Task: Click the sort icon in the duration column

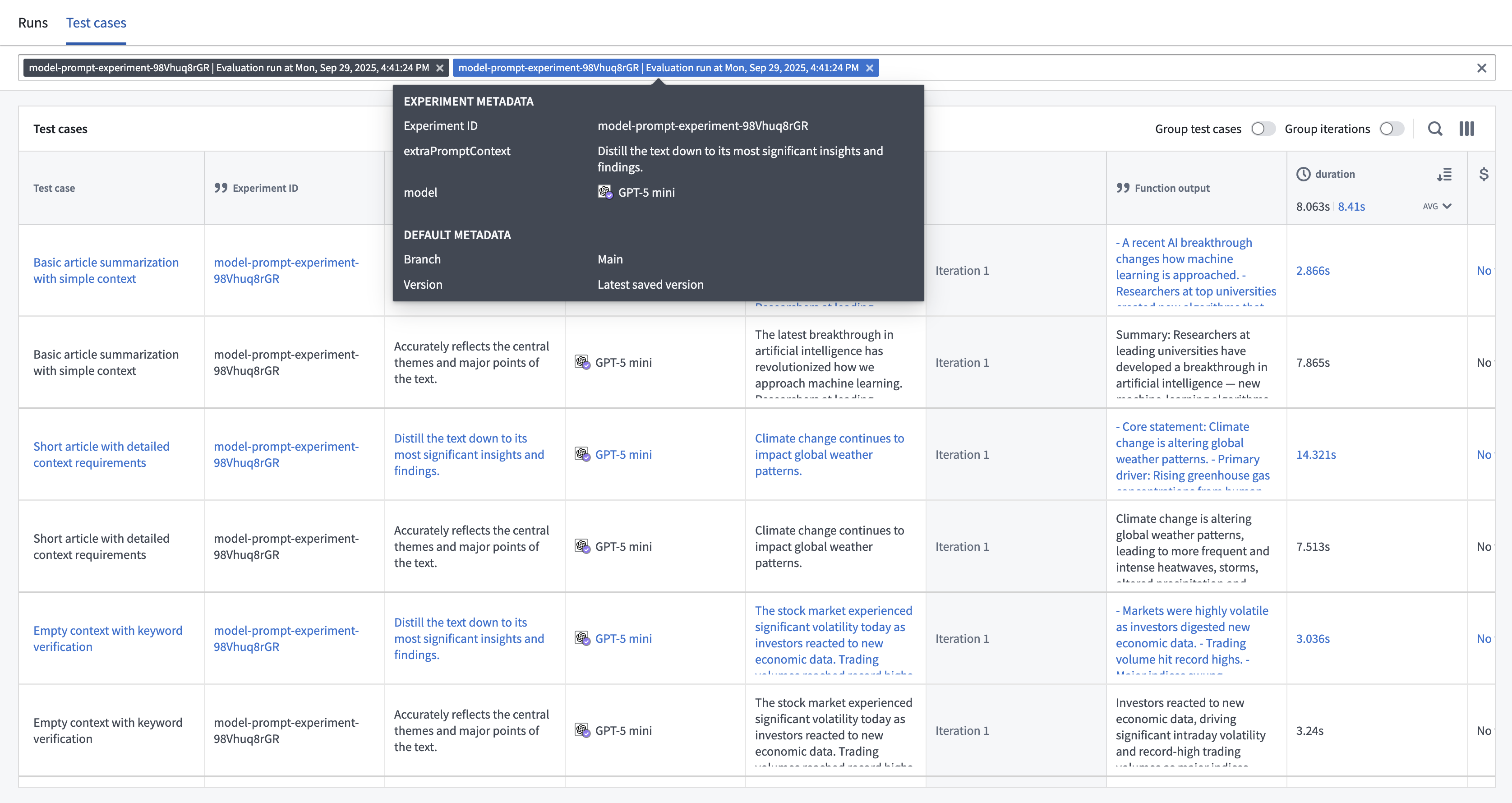Action: 1445,174
